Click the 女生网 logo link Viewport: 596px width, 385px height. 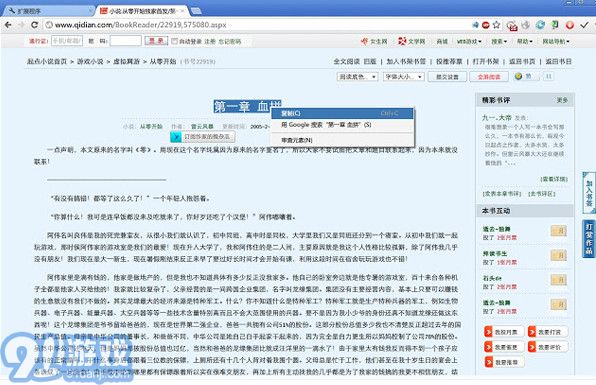pyautogui.click(x=374, y=41)
